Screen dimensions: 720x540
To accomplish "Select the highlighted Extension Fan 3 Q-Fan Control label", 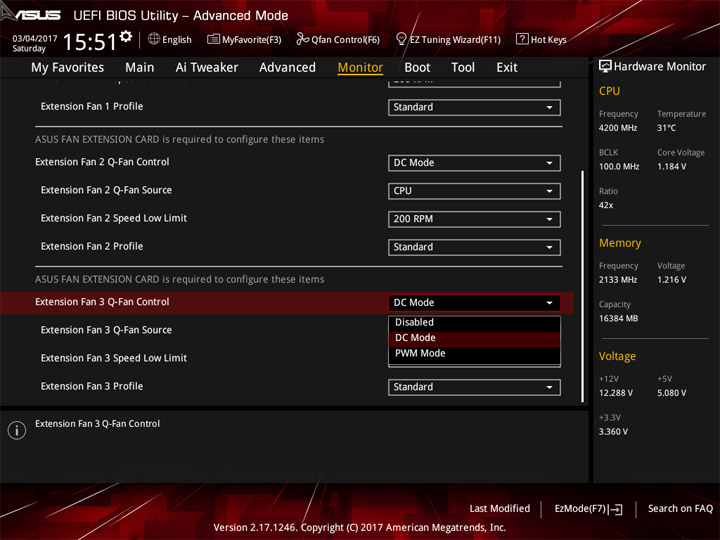I will (x=102, y=302).
